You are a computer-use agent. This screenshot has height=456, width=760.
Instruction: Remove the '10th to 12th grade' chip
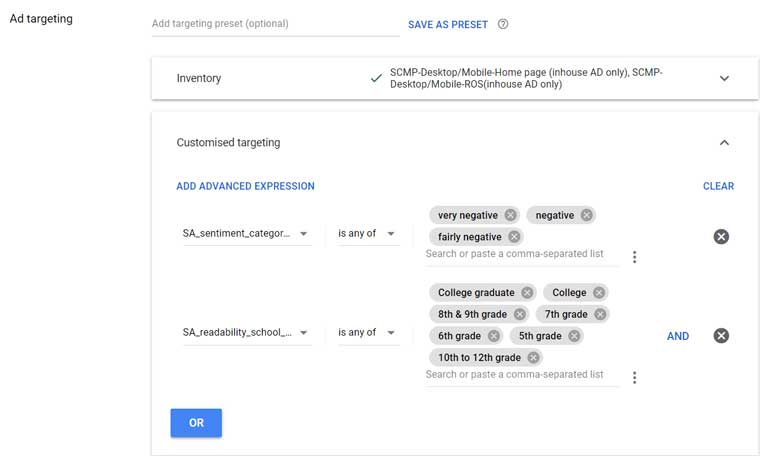pos(533,358)
